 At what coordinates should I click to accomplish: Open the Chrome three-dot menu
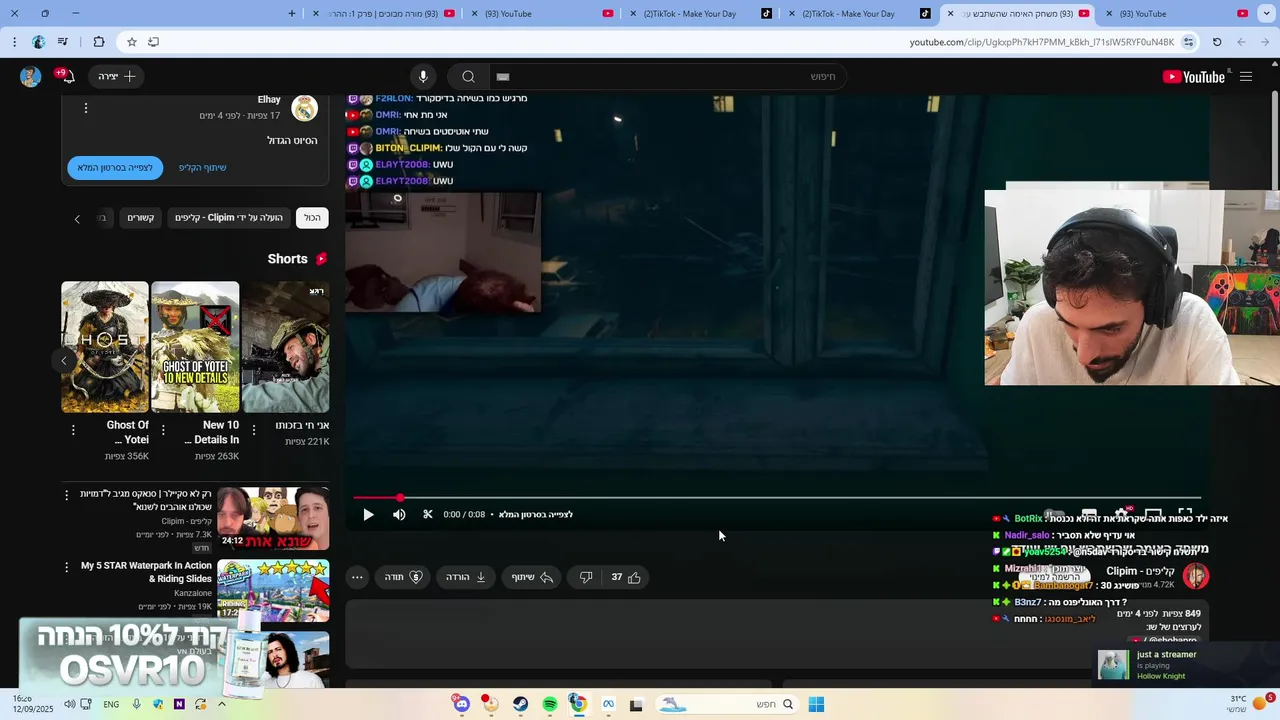tap(14, 42)
